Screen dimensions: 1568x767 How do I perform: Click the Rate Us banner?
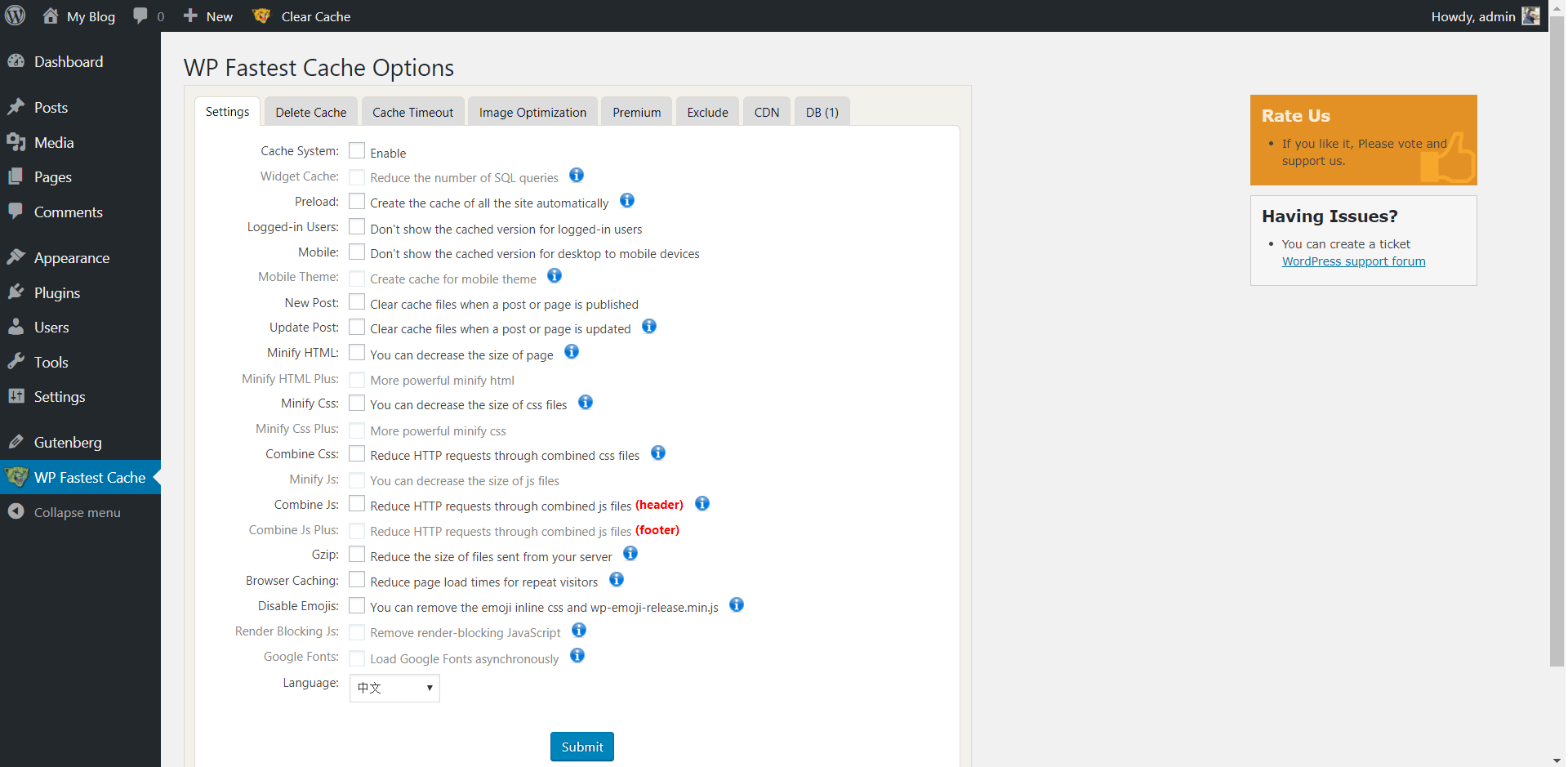point(1364,140)
